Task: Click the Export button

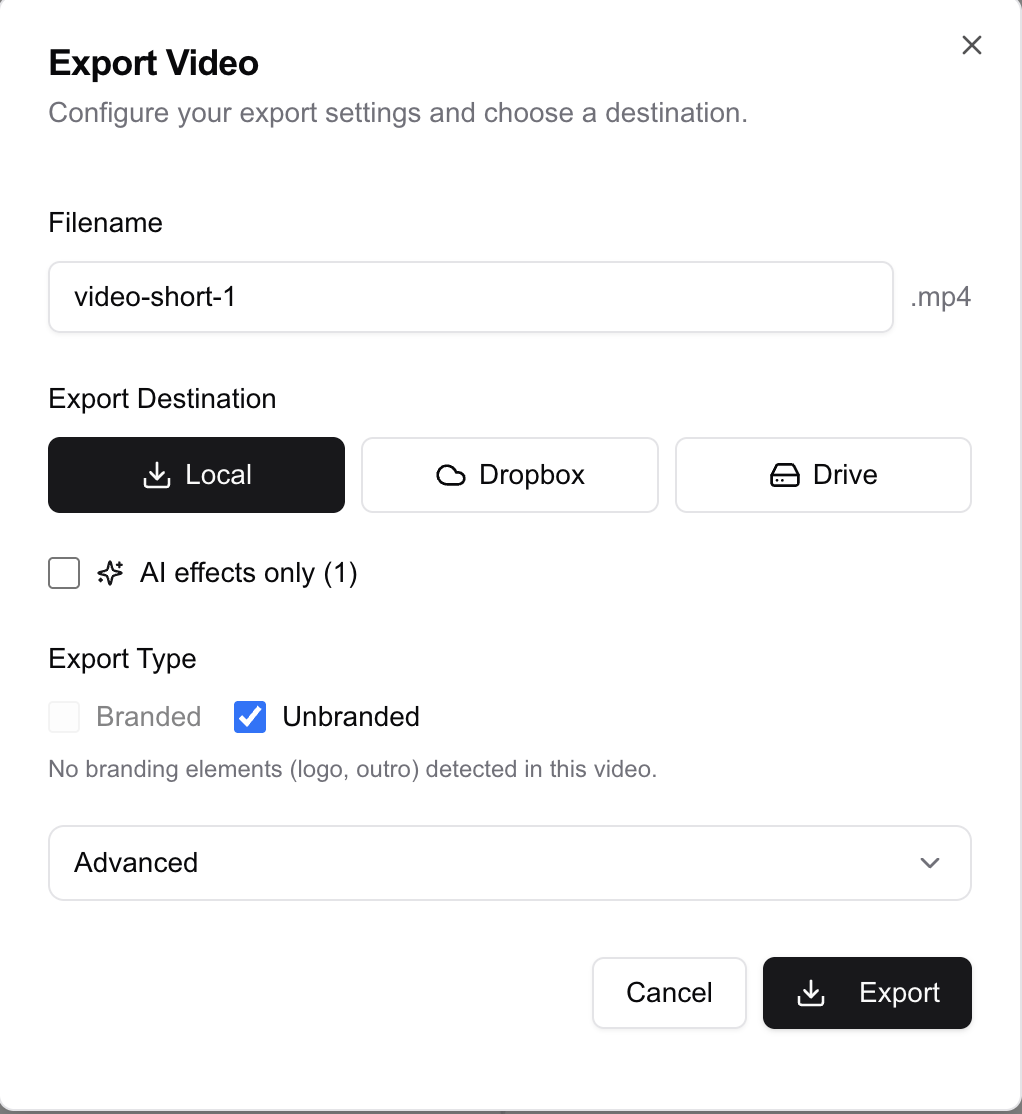Action: pos(867,992)
